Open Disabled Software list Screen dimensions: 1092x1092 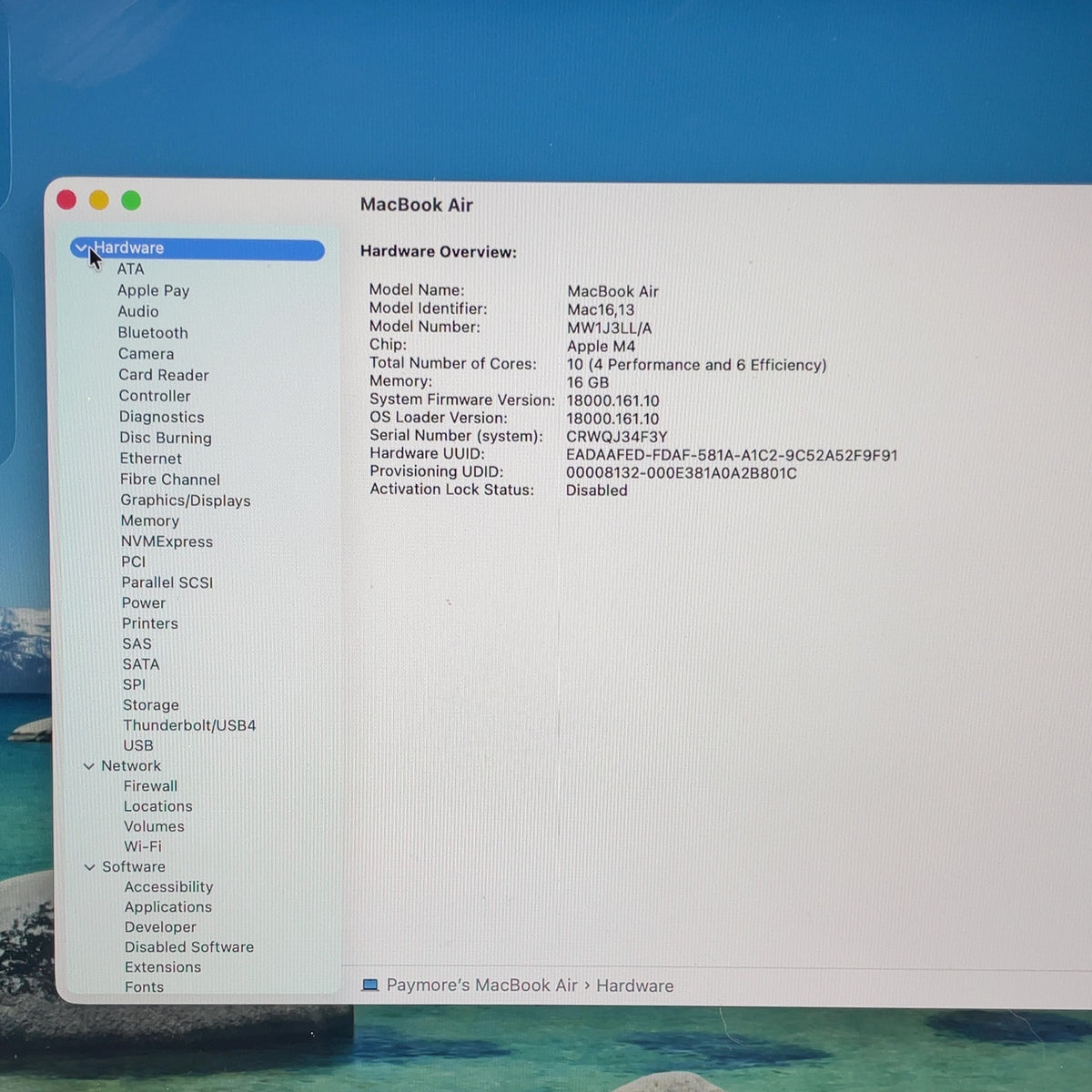pos(189,947)
